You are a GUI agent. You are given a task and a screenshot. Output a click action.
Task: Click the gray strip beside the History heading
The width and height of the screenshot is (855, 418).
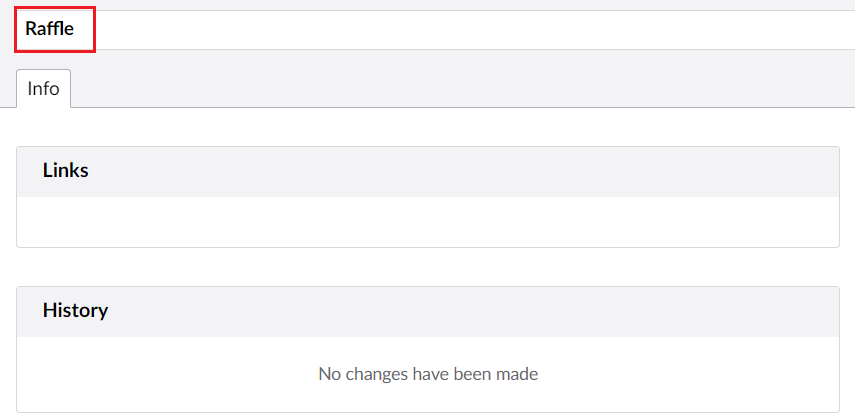500,311
